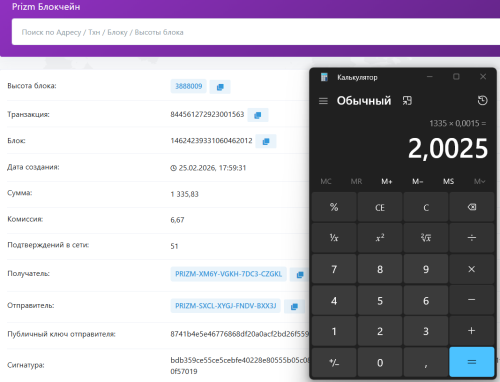
Task: Select the transaction number 844561272923001563
Action: pyautogui.click(x=207, y=114)
